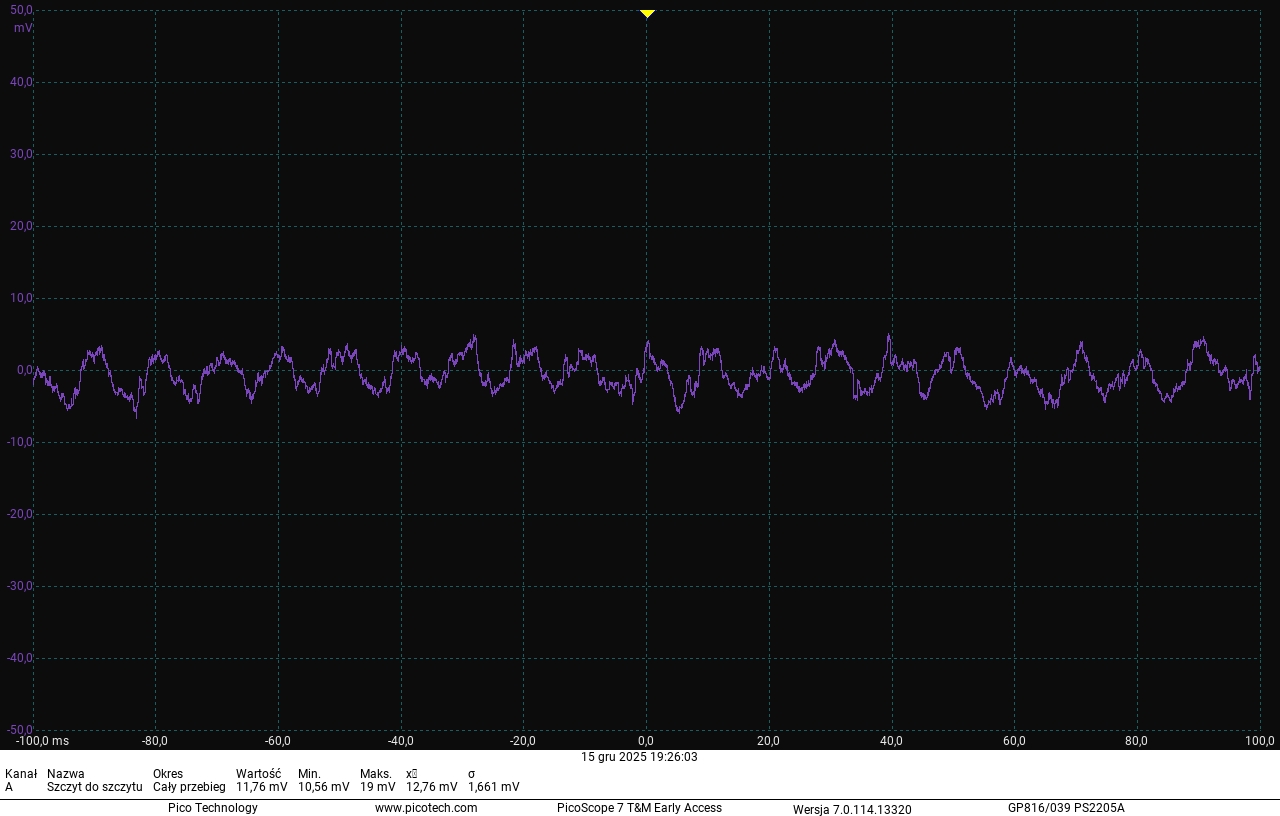Click the 'Wartość' column header
The image size is (1280, 816).
[x=258, y=774]
